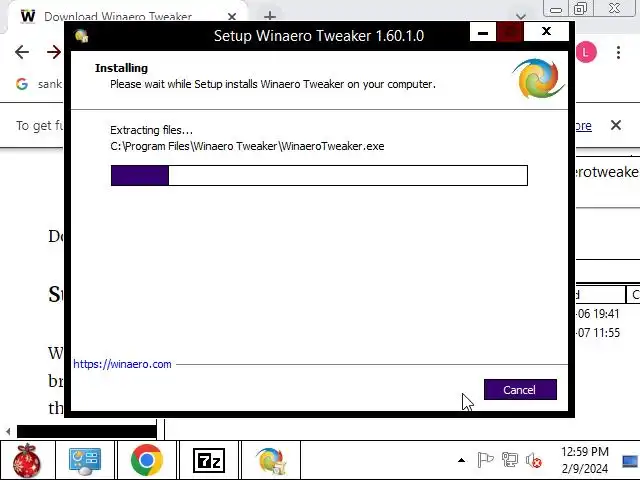
Task: Click the horizontal scrollbar thumb in Chrome
Action: pos(87,431)
